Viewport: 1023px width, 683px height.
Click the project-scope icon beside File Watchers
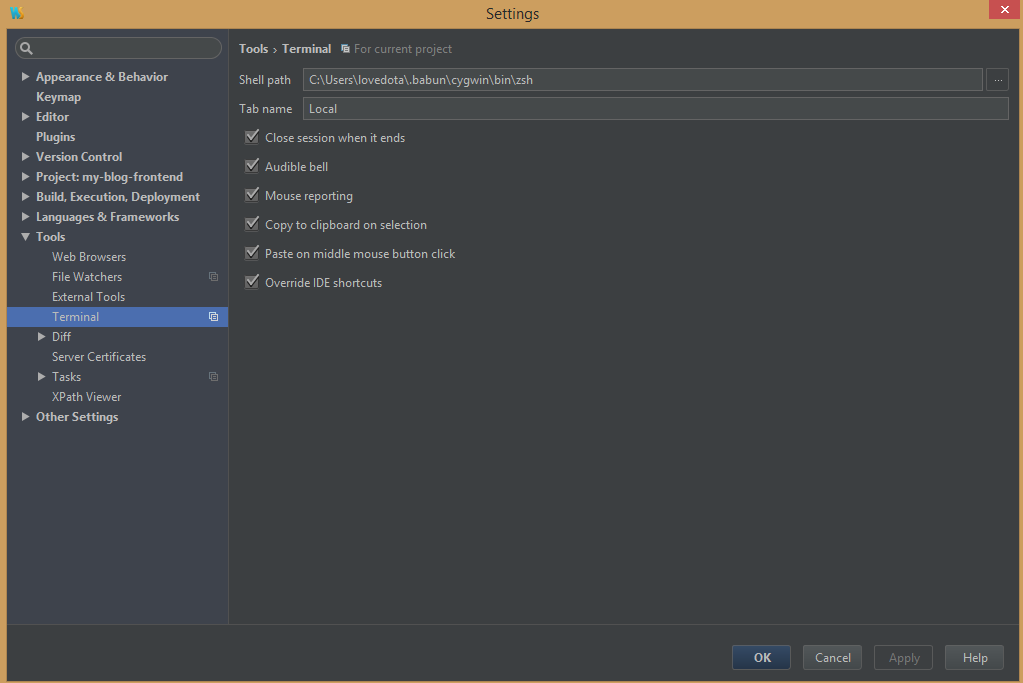tap(213, 276)
